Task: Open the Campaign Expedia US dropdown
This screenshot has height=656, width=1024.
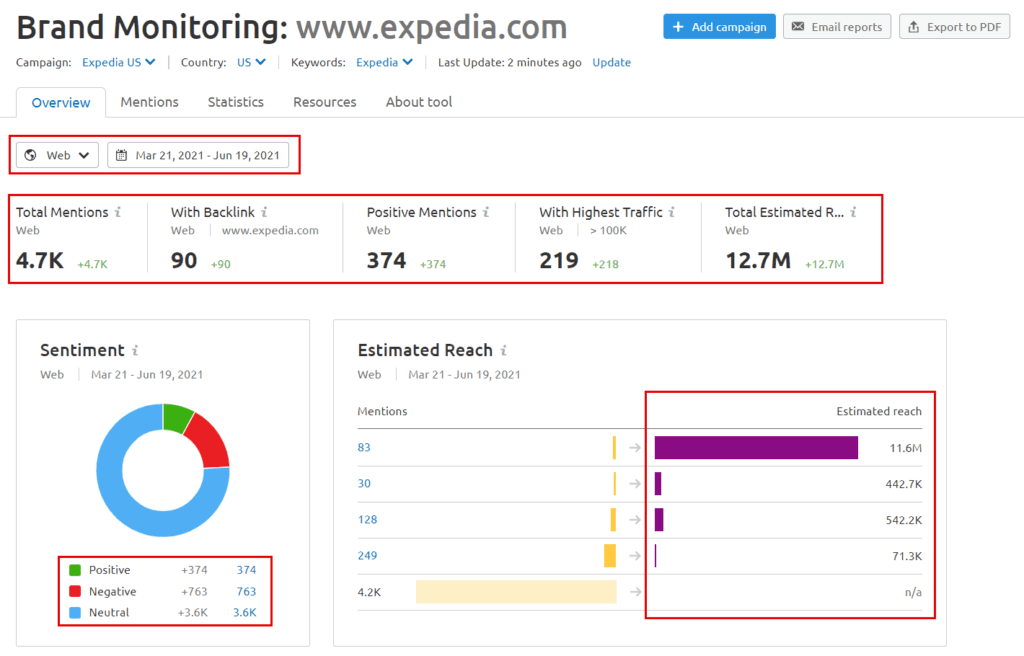Action: click(119, 63)
